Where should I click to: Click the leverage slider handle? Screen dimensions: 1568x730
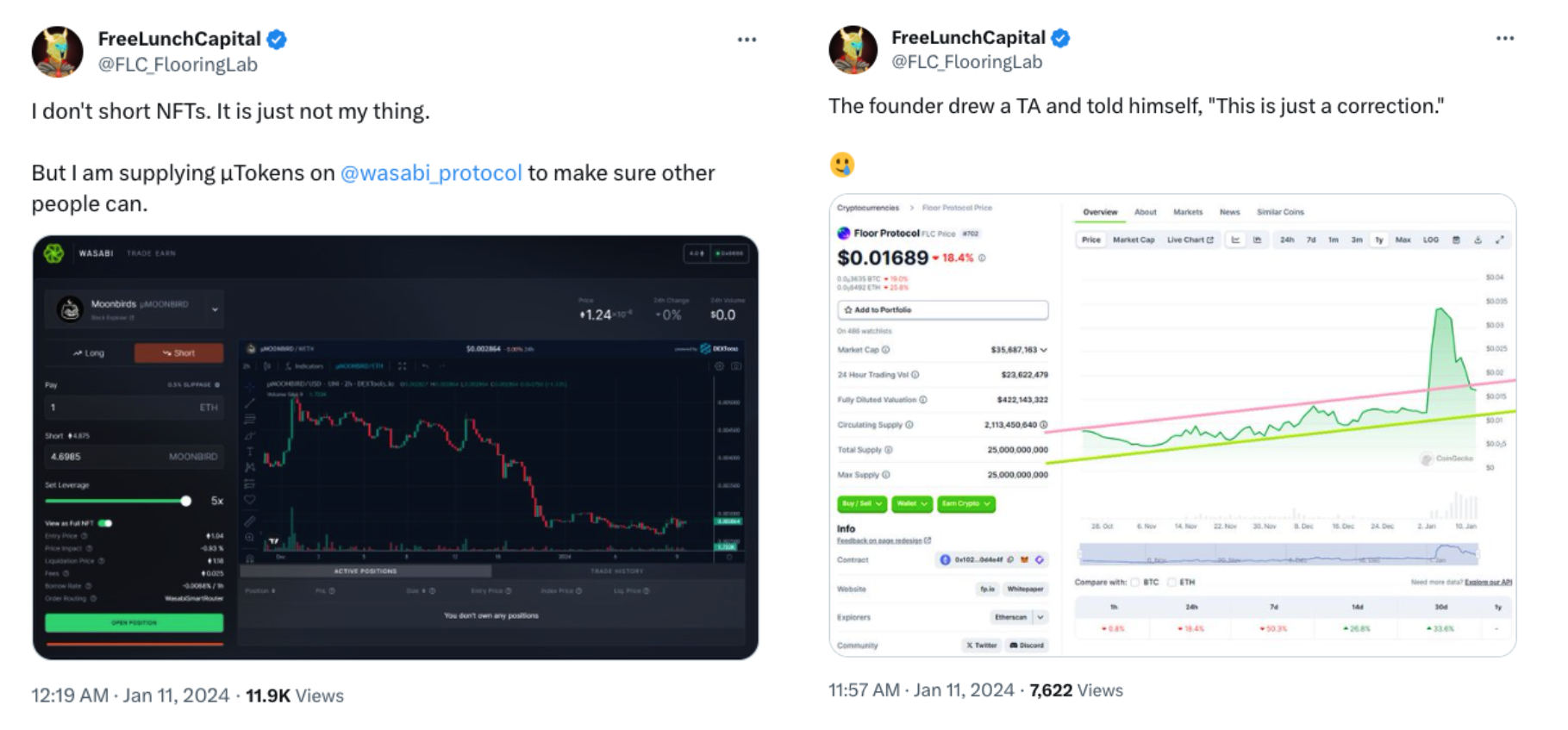[185, 501]
